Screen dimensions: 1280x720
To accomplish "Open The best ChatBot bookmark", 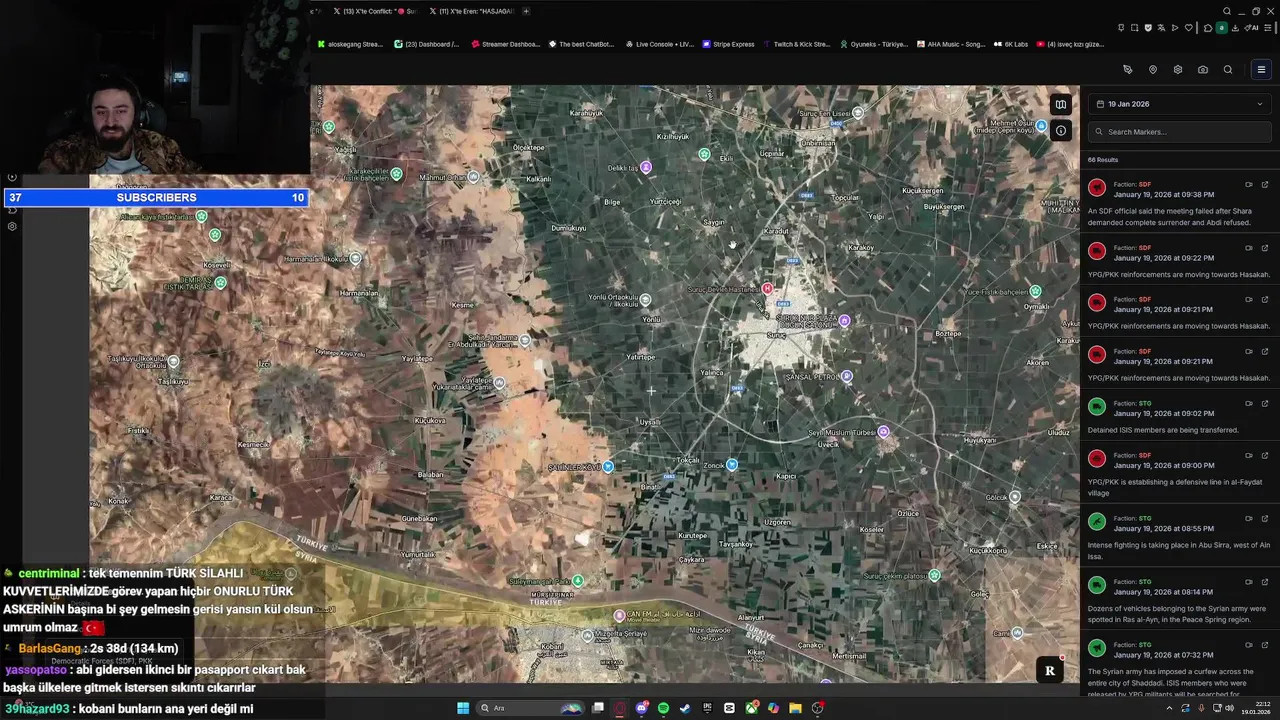I will [x=581, y=44].
